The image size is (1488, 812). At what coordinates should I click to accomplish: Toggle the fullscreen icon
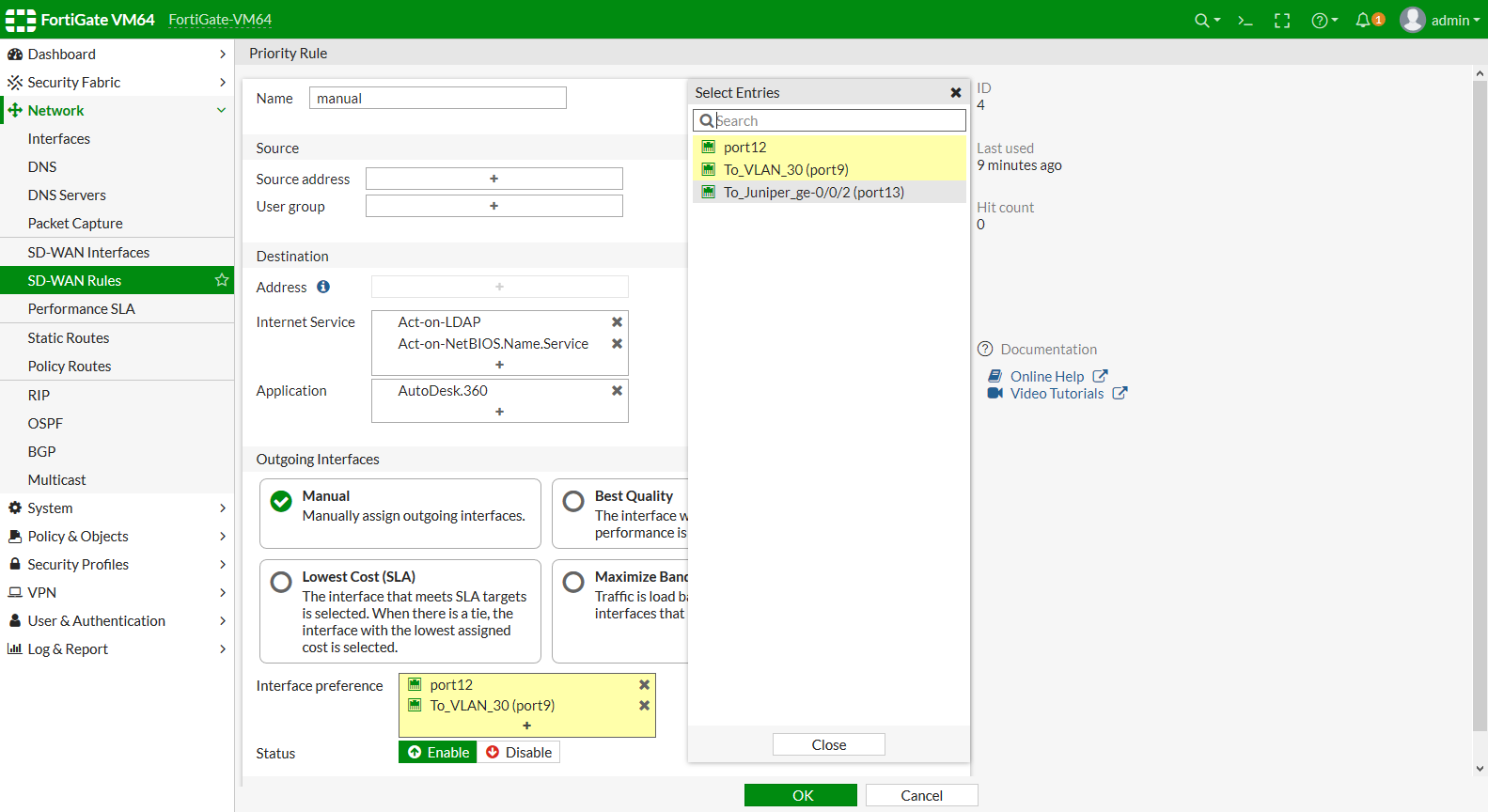1282,21
